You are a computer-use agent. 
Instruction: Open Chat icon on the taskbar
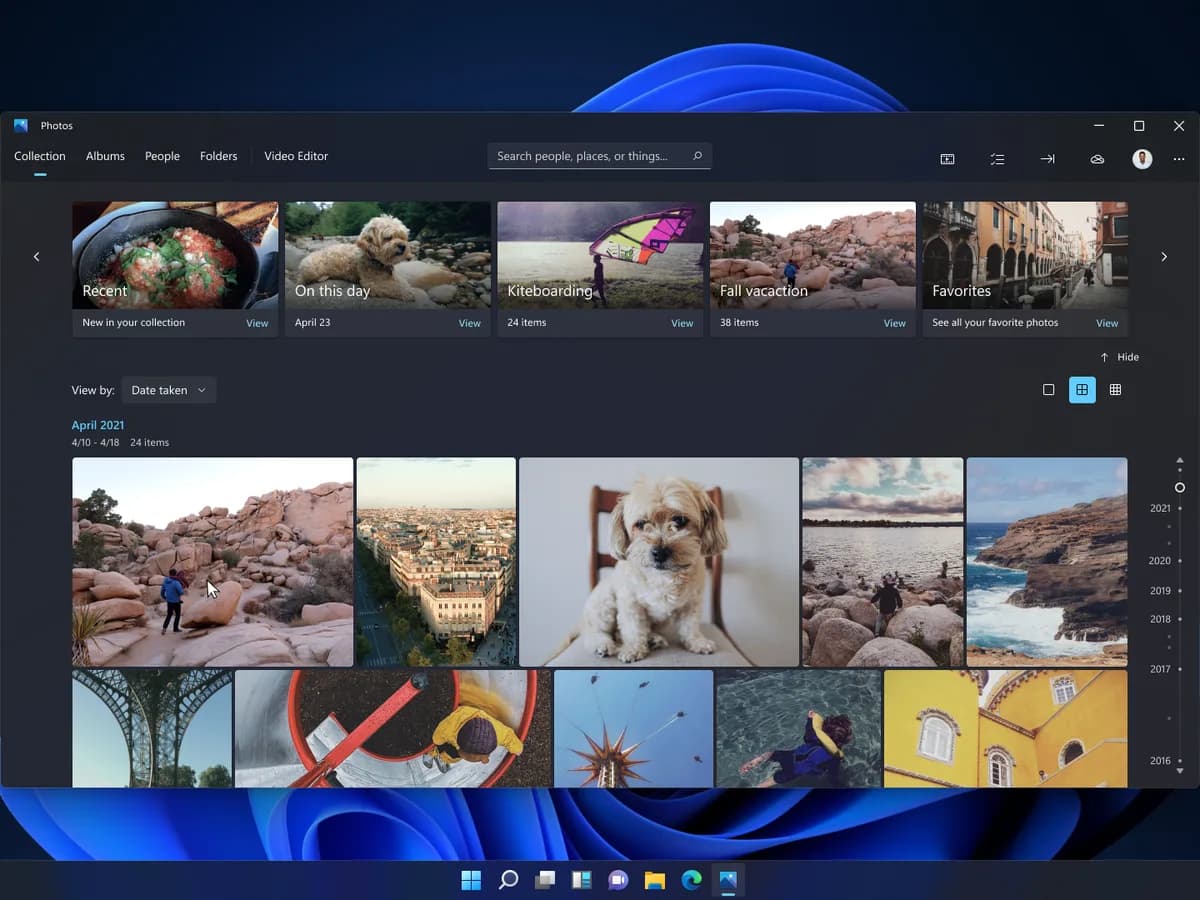(x=618, y=880)
